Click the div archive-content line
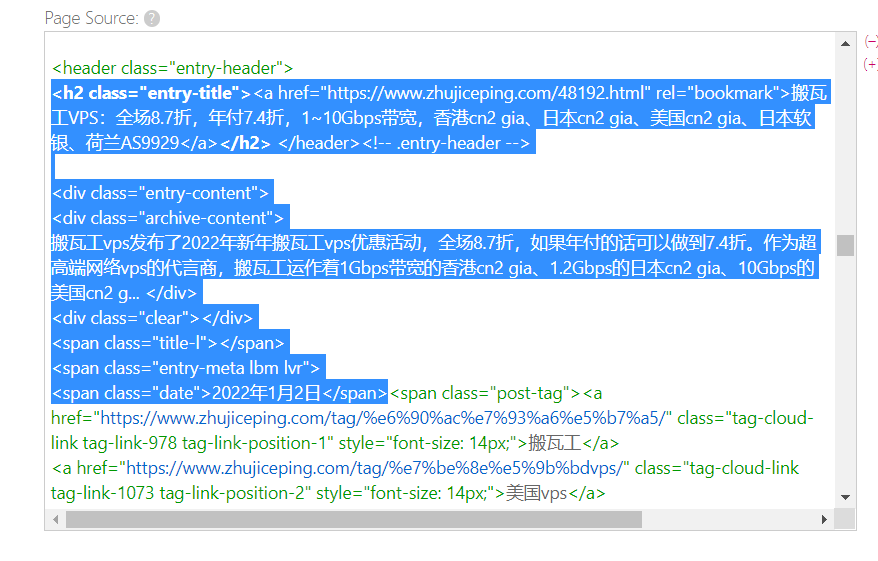The image size is (878, 561). coord(168,218)
